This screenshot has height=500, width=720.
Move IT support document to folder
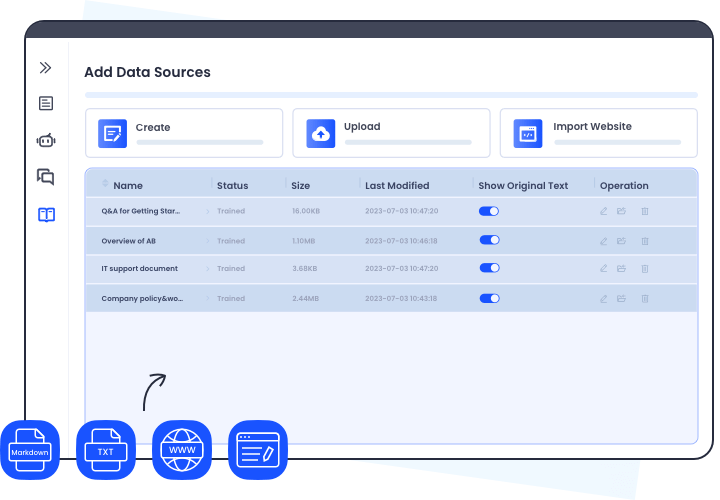pyautogui.click(x=621, y=269)
